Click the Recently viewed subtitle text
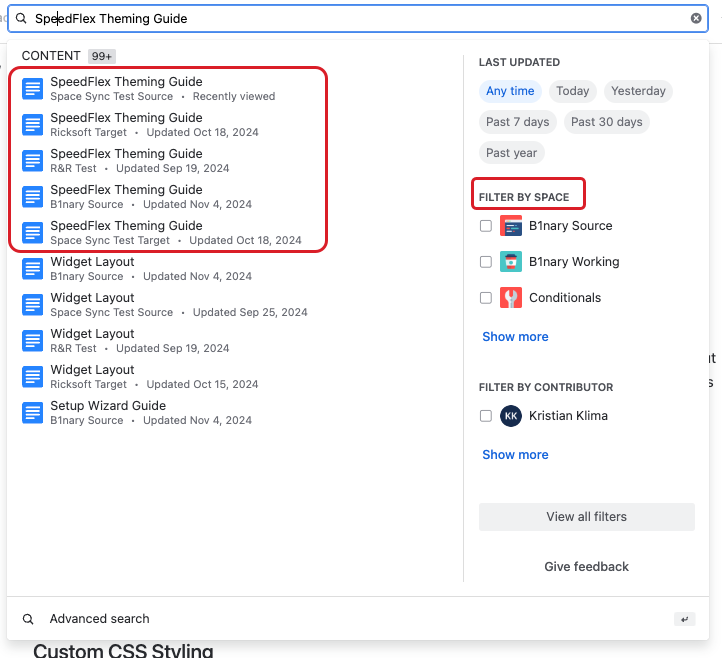 tap(234, 96)
